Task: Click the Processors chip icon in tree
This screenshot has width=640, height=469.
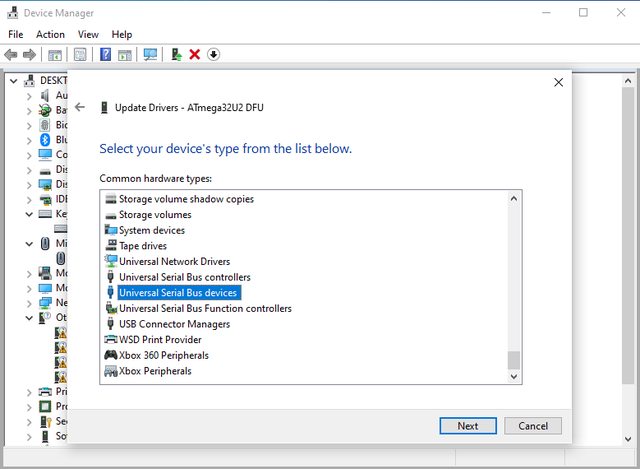Action: tap(45, 406)
